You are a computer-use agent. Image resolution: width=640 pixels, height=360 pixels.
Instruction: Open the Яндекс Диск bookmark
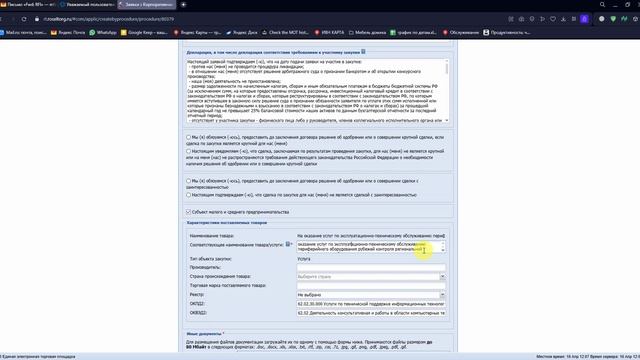tap(242, 32)
